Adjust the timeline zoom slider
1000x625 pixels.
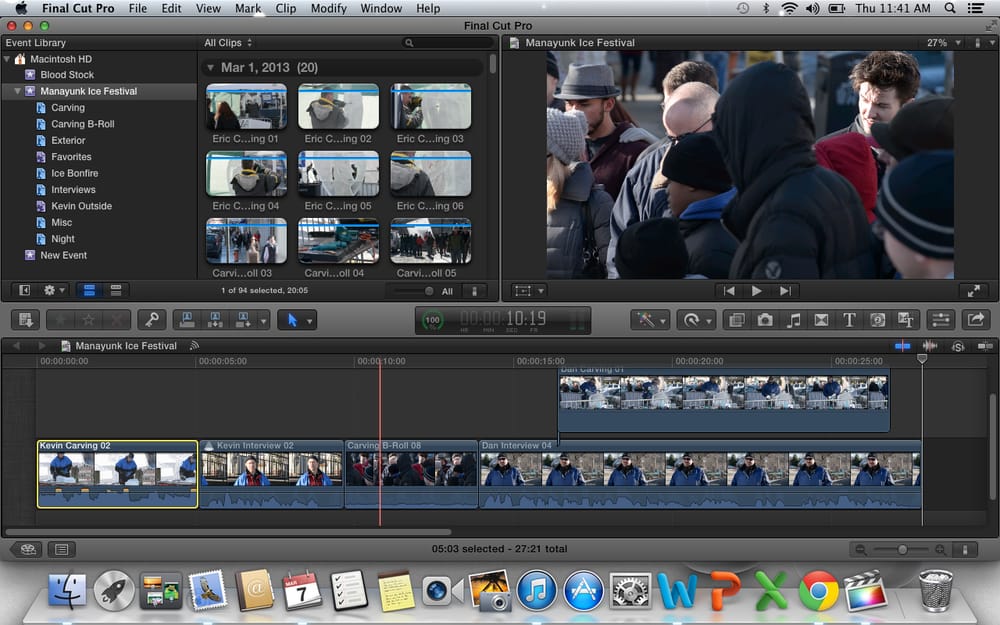pyautogui.click(x=902, y=549)
